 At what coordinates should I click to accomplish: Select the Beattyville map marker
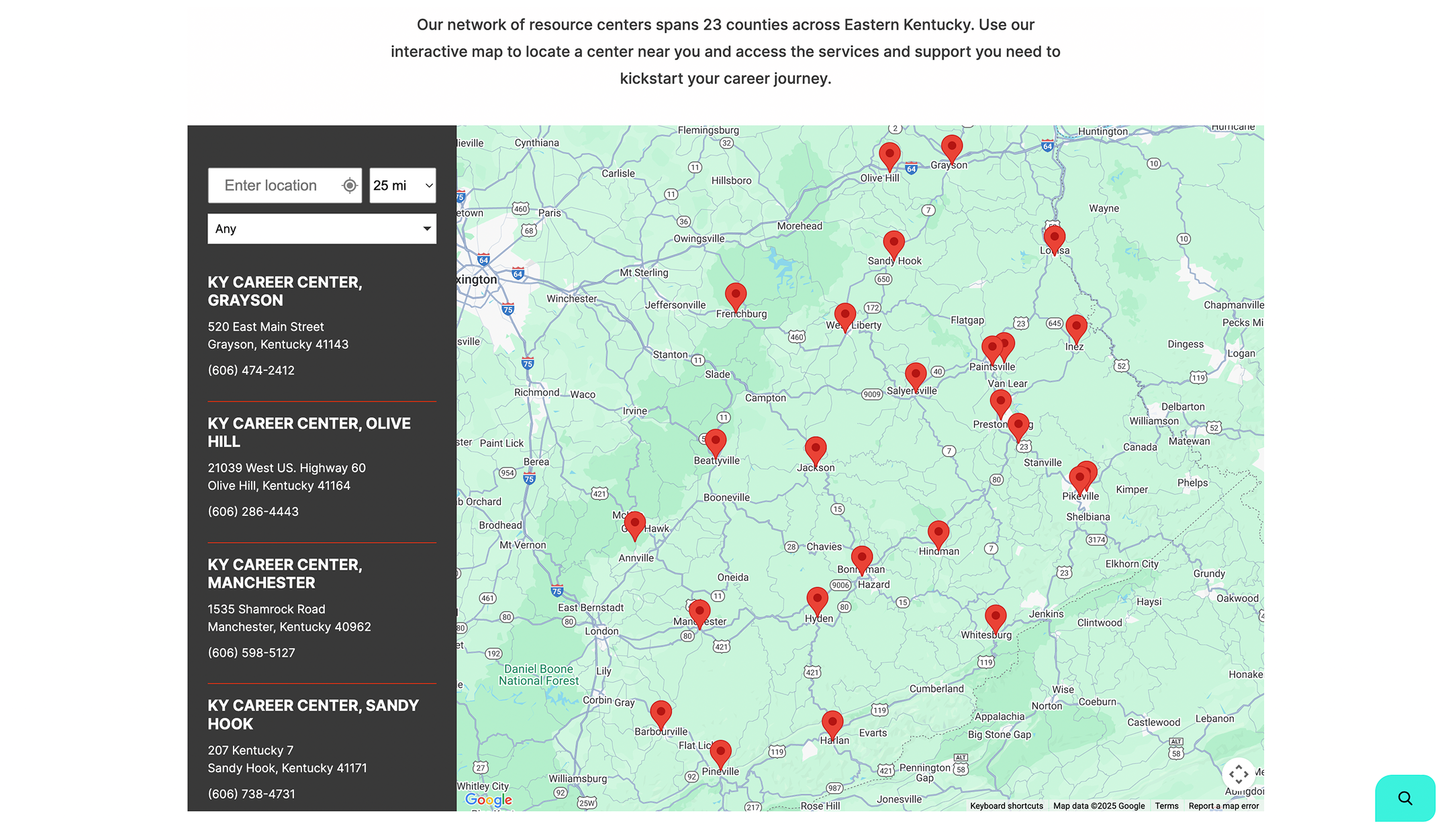[x=716, y=444]
